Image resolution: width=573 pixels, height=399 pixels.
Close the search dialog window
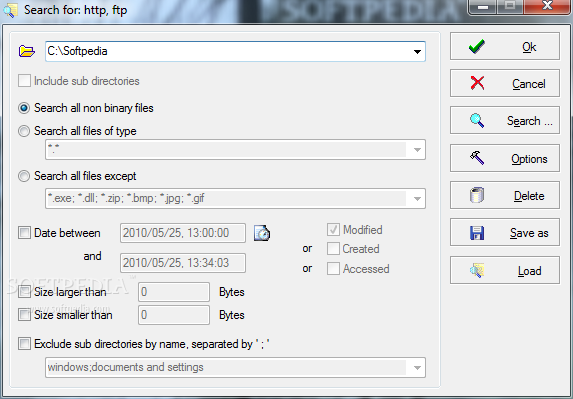547,6
